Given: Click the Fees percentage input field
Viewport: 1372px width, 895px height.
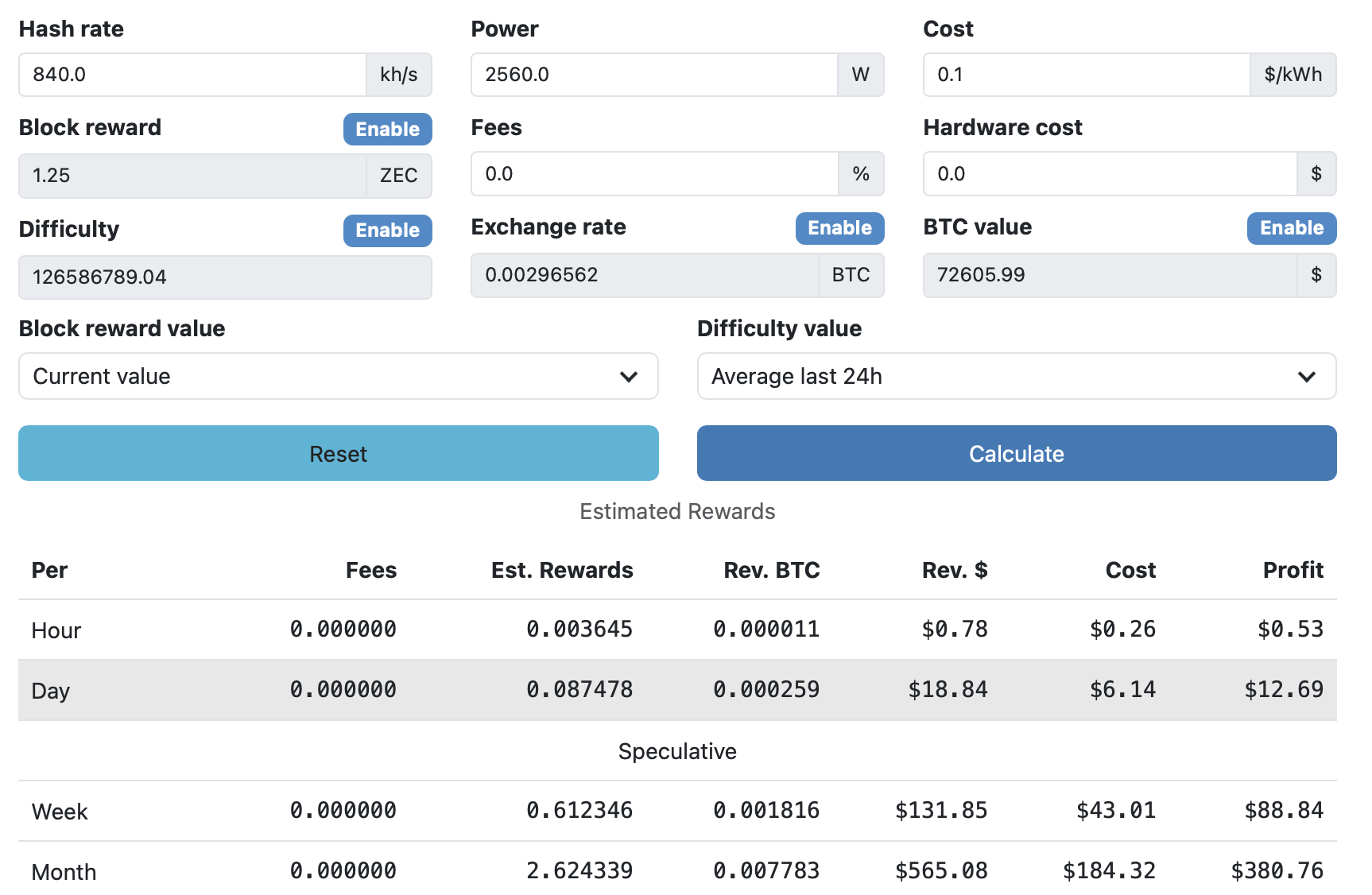Looking at the screenshot, I should (652, 174).
